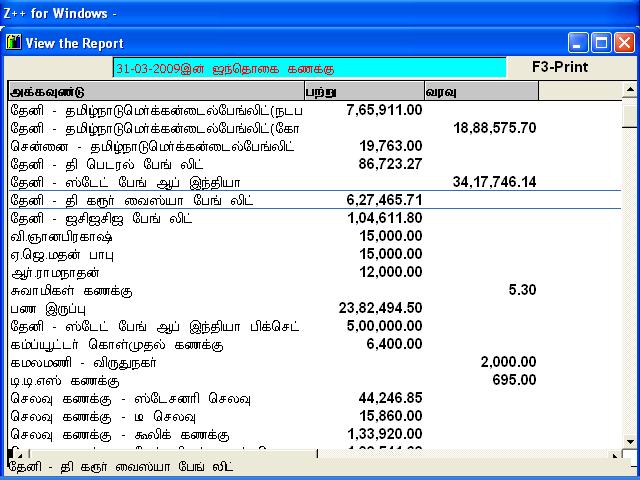Select the amount 7,65,911.00

(x=384, y=110)
